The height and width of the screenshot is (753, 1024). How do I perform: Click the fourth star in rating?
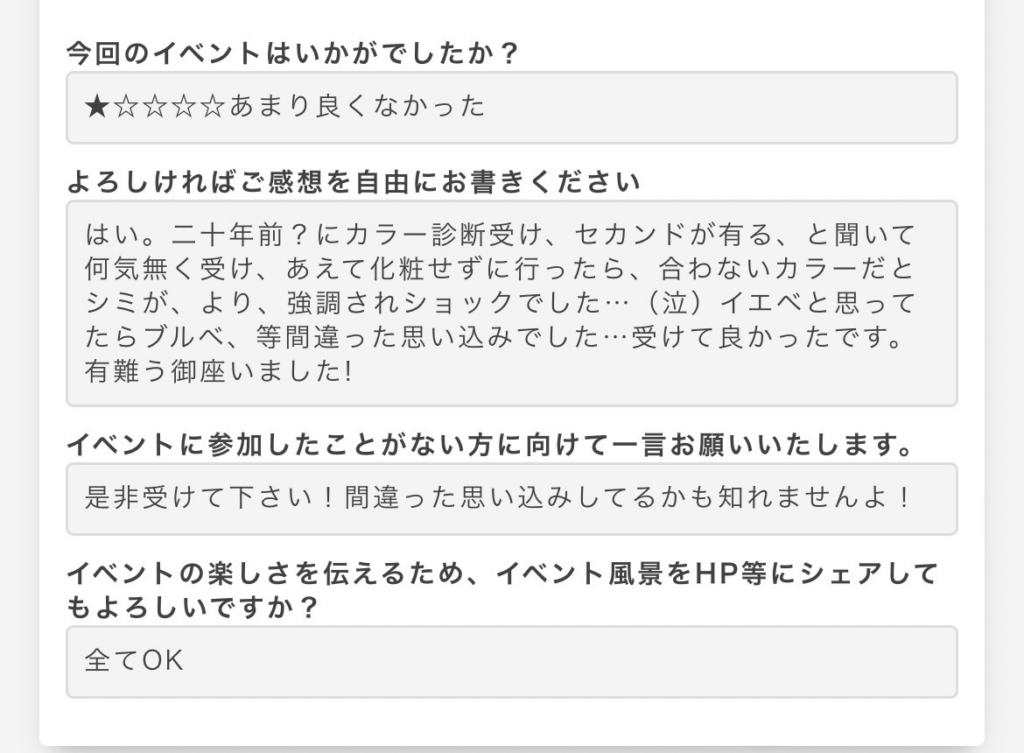(184, 106)
